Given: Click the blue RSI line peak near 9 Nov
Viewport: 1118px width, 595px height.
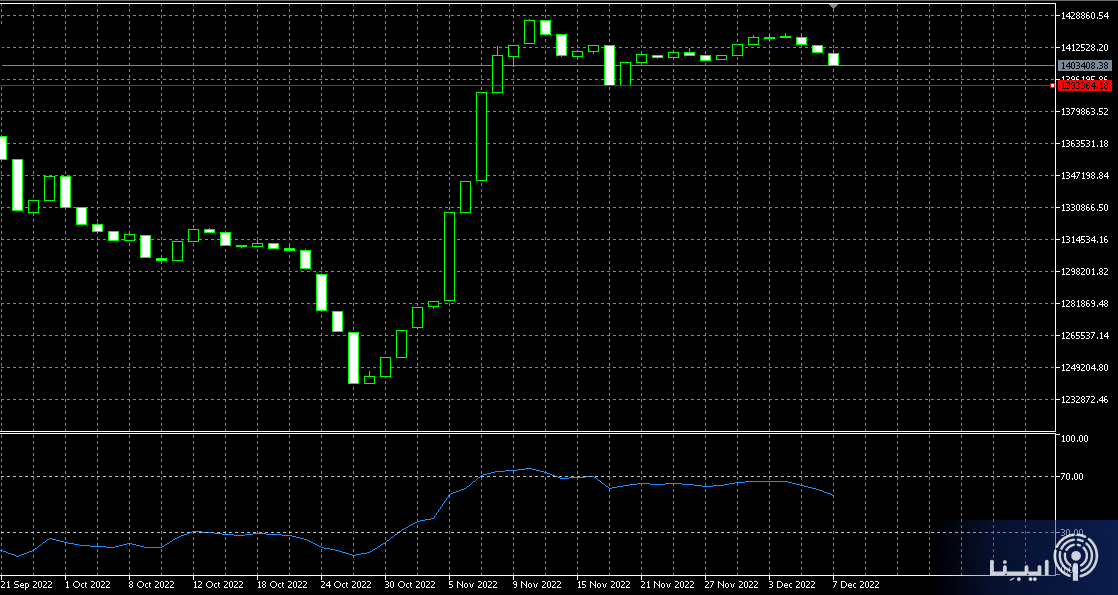Looking at the screenshot, I should [x=529, y=468].
